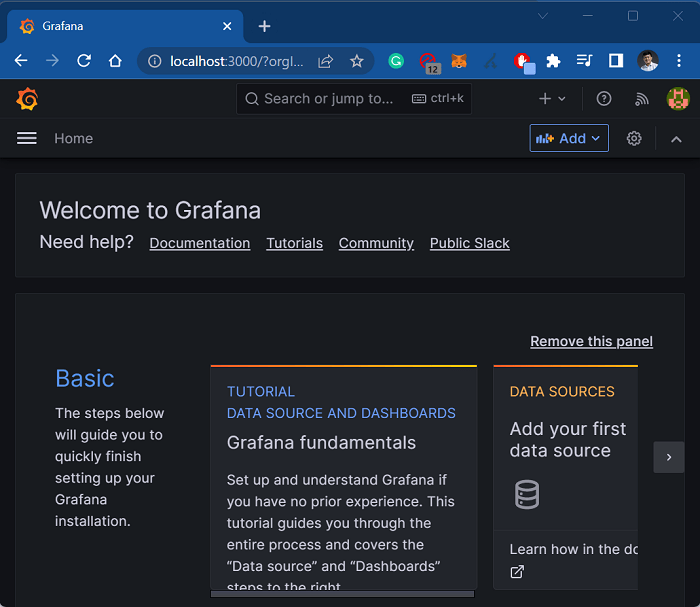Screen dimensions: 700x607
Task: Open the Documentation link
Action: (x=200, y=243)
